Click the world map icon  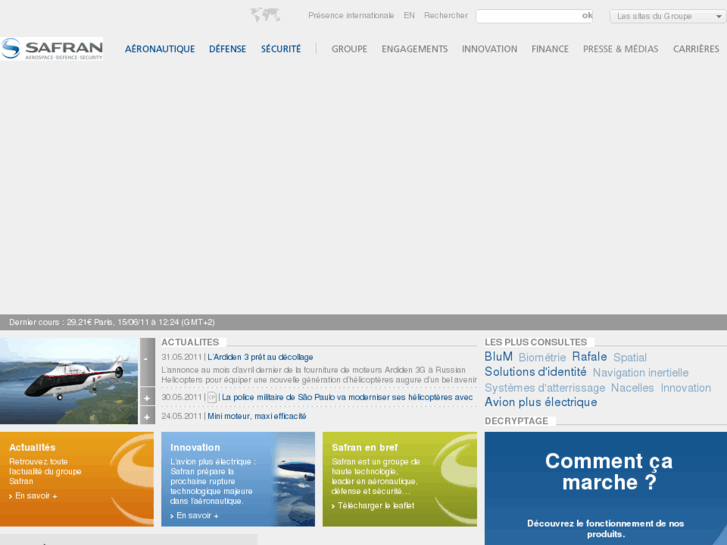coord(265,15)
